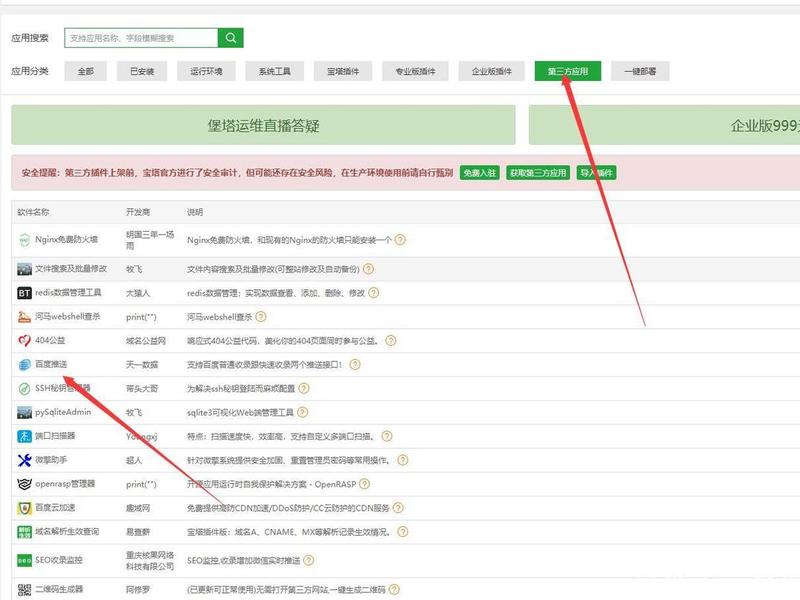This screenshot has width=800, height=600.
Task: Open the pySqliteAdmin plugin name
Action: [x=63, y=412]
